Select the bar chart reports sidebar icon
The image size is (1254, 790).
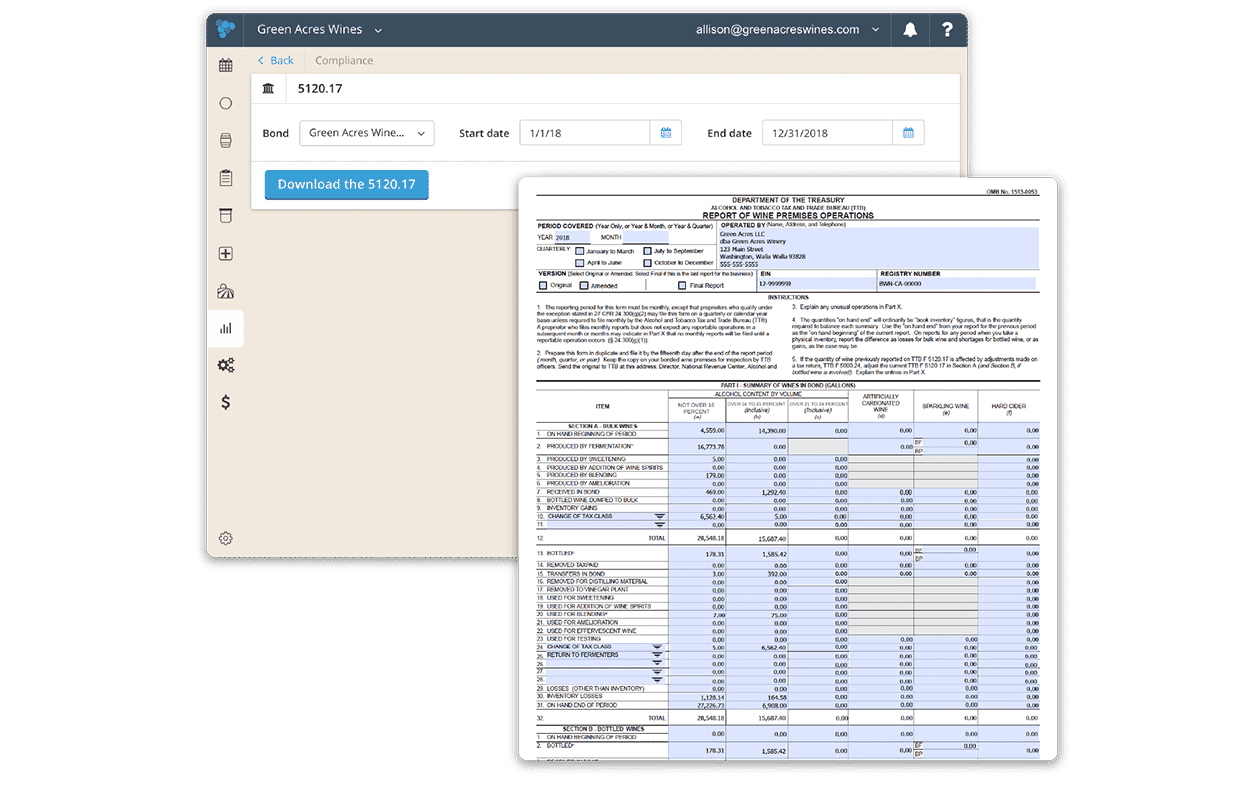tap(226, 328)
